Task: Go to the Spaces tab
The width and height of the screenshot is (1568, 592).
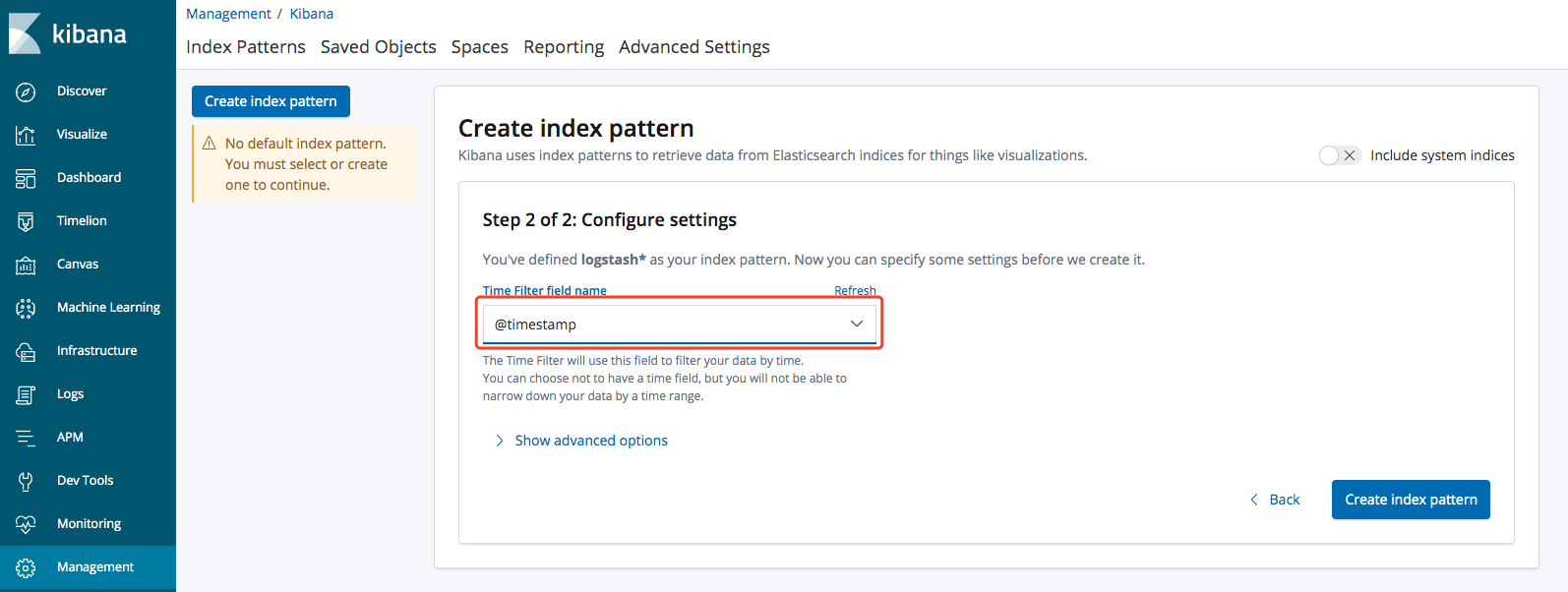Action: pyautogui.click(x=479, y=47)
